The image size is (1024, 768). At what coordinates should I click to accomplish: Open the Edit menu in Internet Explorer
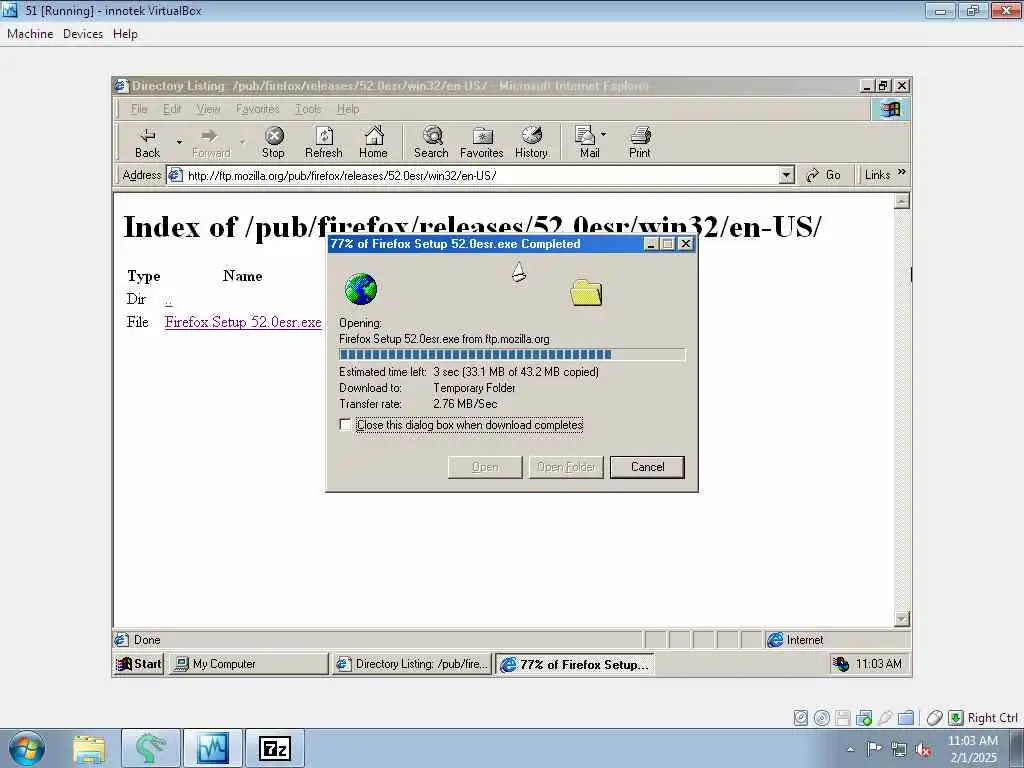point(172,109)
